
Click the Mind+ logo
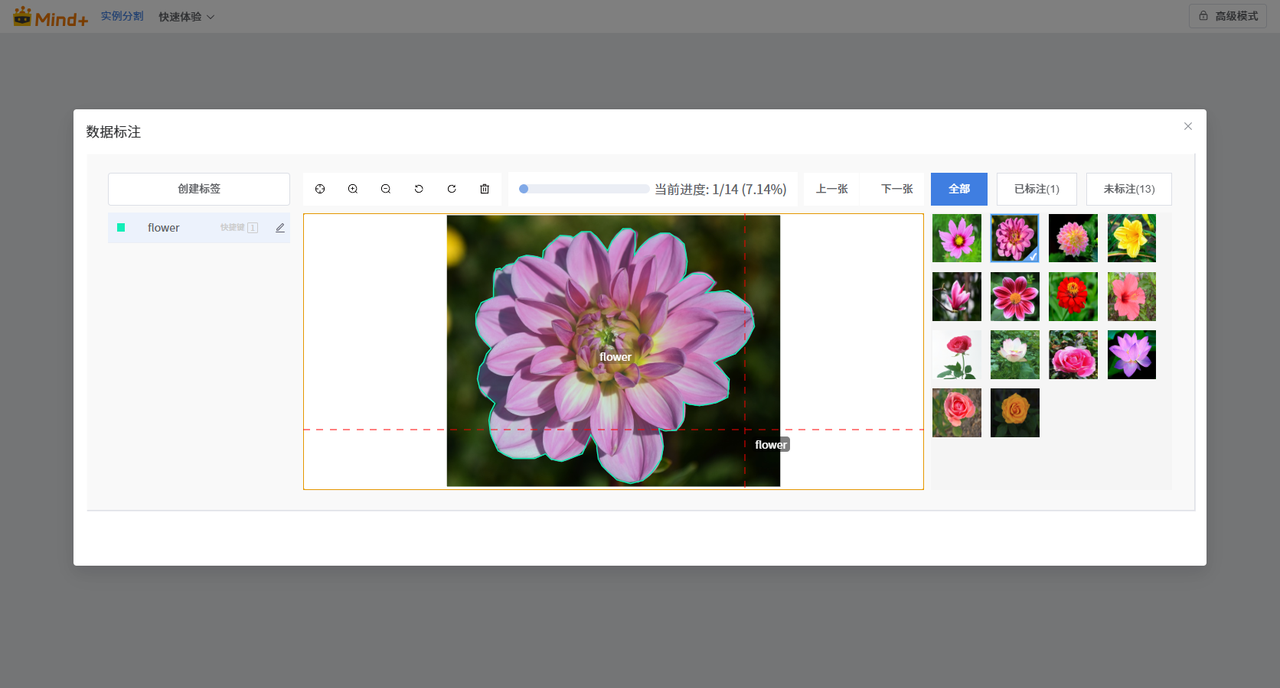(50, 16)
